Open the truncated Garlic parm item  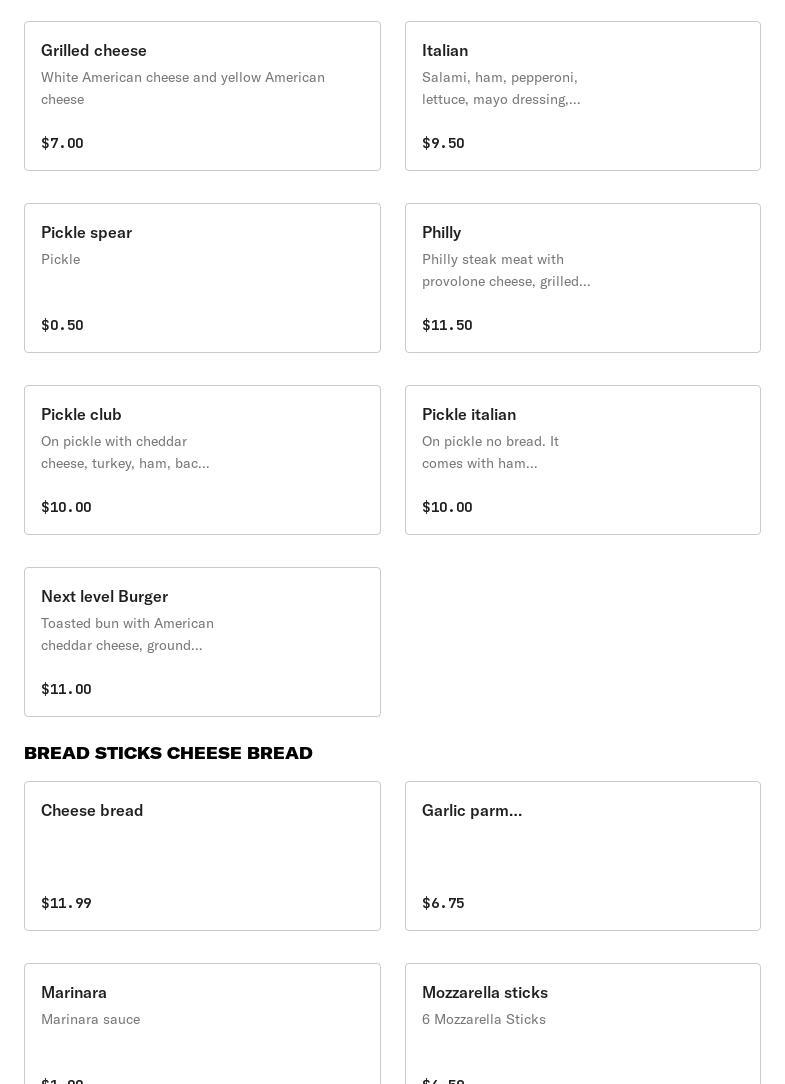(582, 856)
